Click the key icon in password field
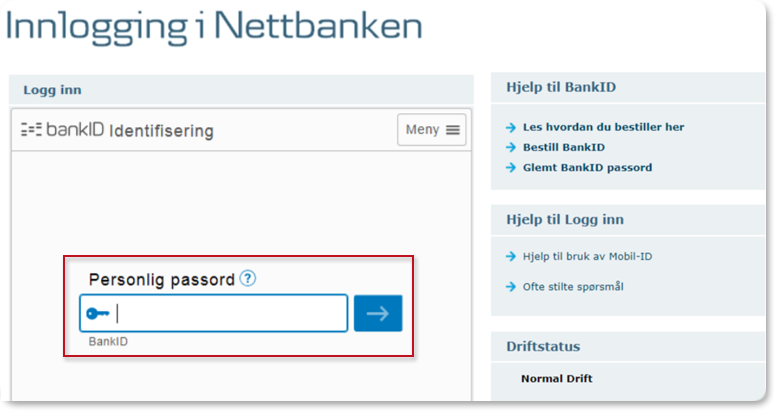Image resolution: width=776 pixels, height=411 pixels. pyautogui.click(x=98, y=313)
